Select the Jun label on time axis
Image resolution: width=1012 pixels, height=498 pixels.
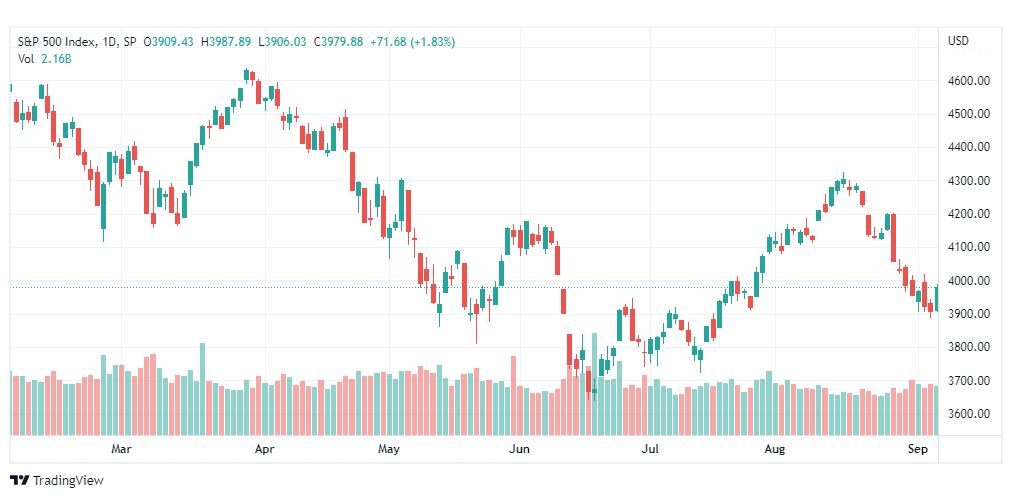coord(518,448)
